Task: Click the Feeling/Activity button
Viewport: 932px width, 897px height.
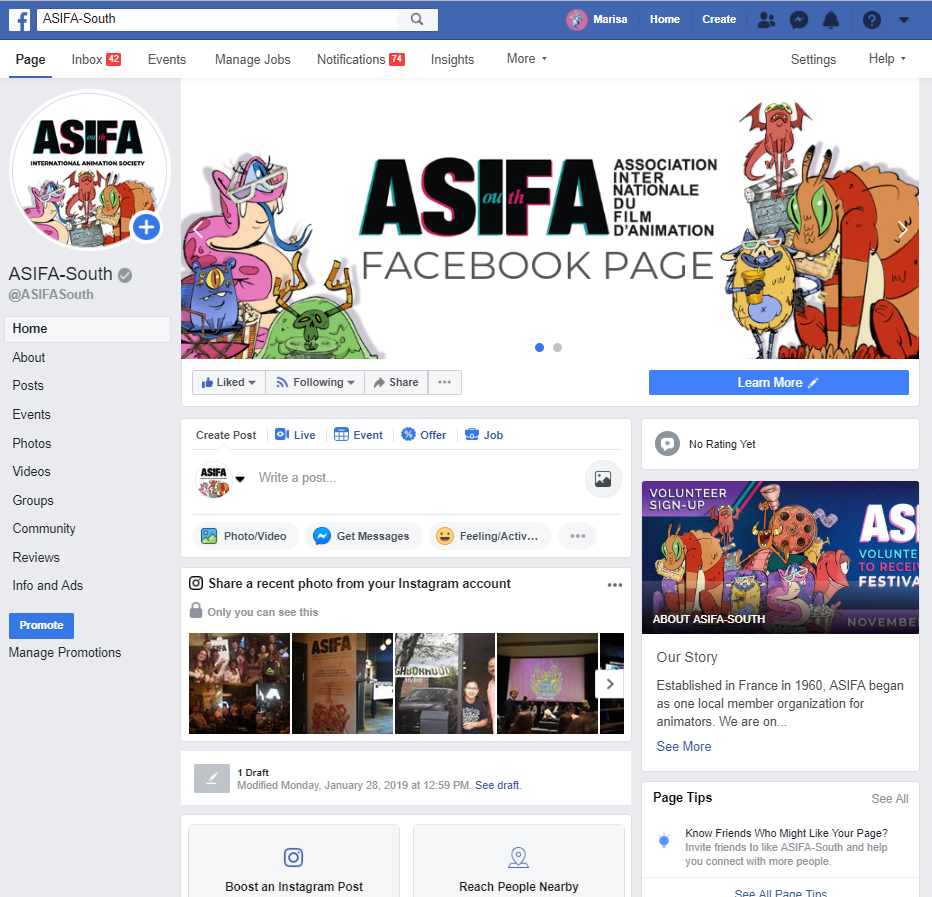Action: (490, 536)
